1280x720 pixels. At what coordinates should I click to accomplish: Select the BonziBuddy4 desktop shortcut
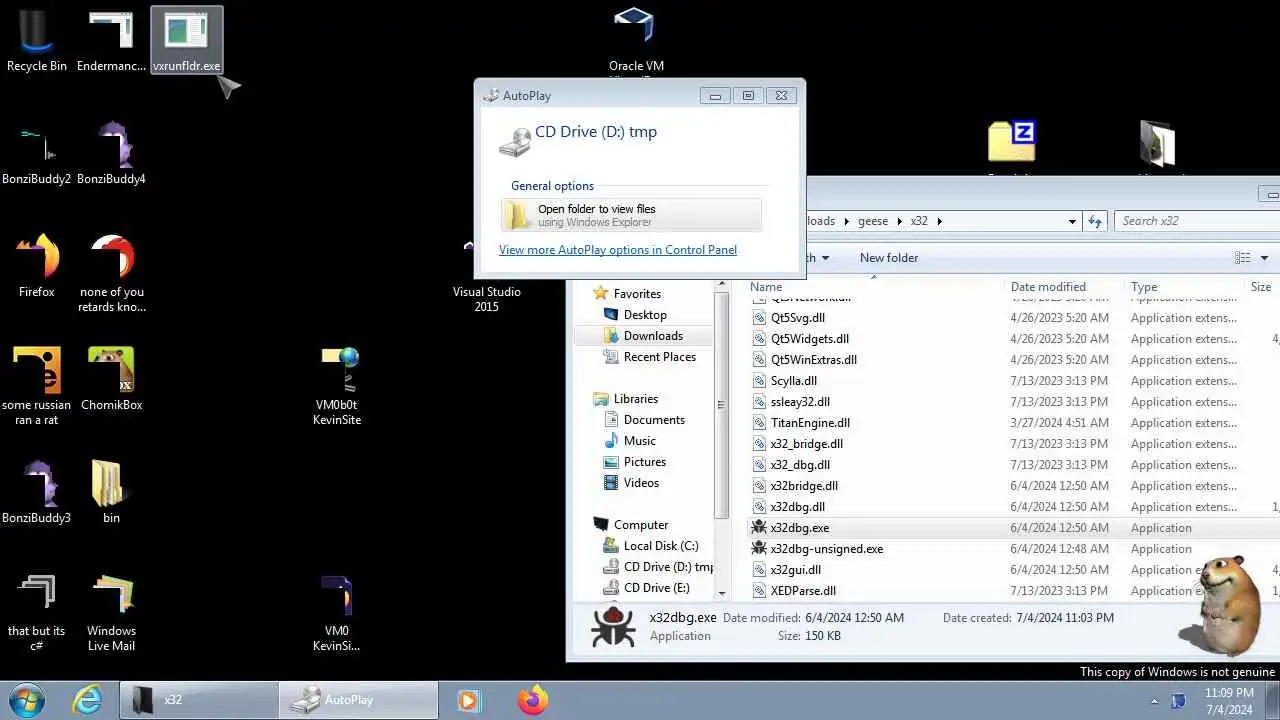[111, 153]
